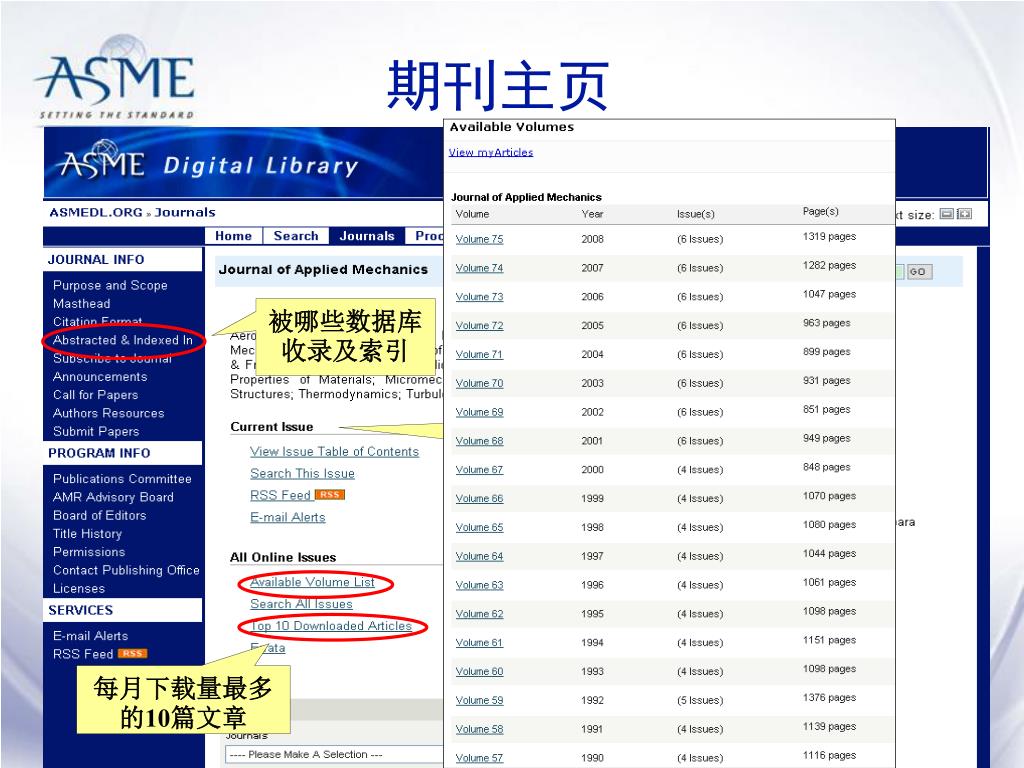This screenshot has width=1024, height=768.
Task: Open Volume 72
Action: [x=479, y=325]
